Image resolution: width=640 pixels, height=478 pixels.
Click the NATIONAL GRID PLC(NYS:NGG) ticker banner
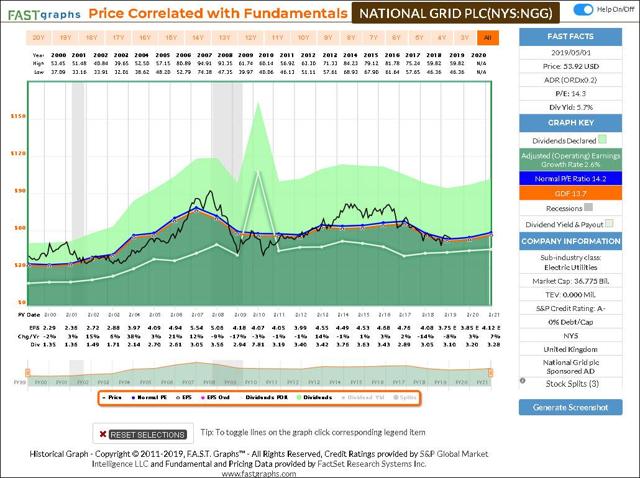[x=456, y=13]
